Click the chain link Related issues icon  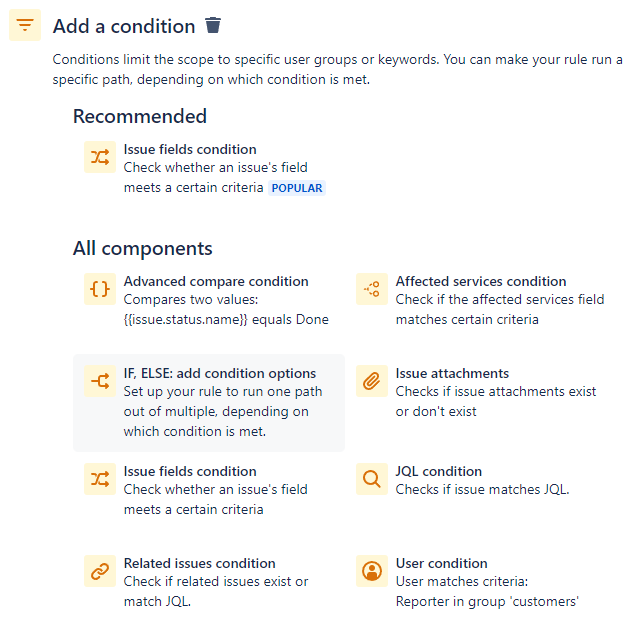coord(100,571)
